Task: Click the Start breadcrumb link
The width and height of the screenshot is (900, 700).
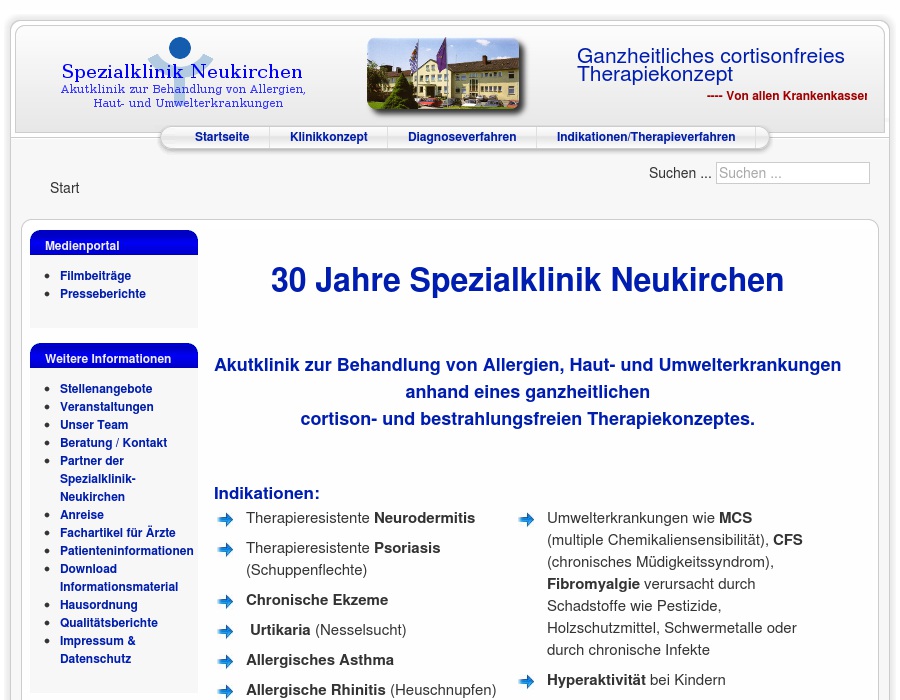Action: (64, 188)
